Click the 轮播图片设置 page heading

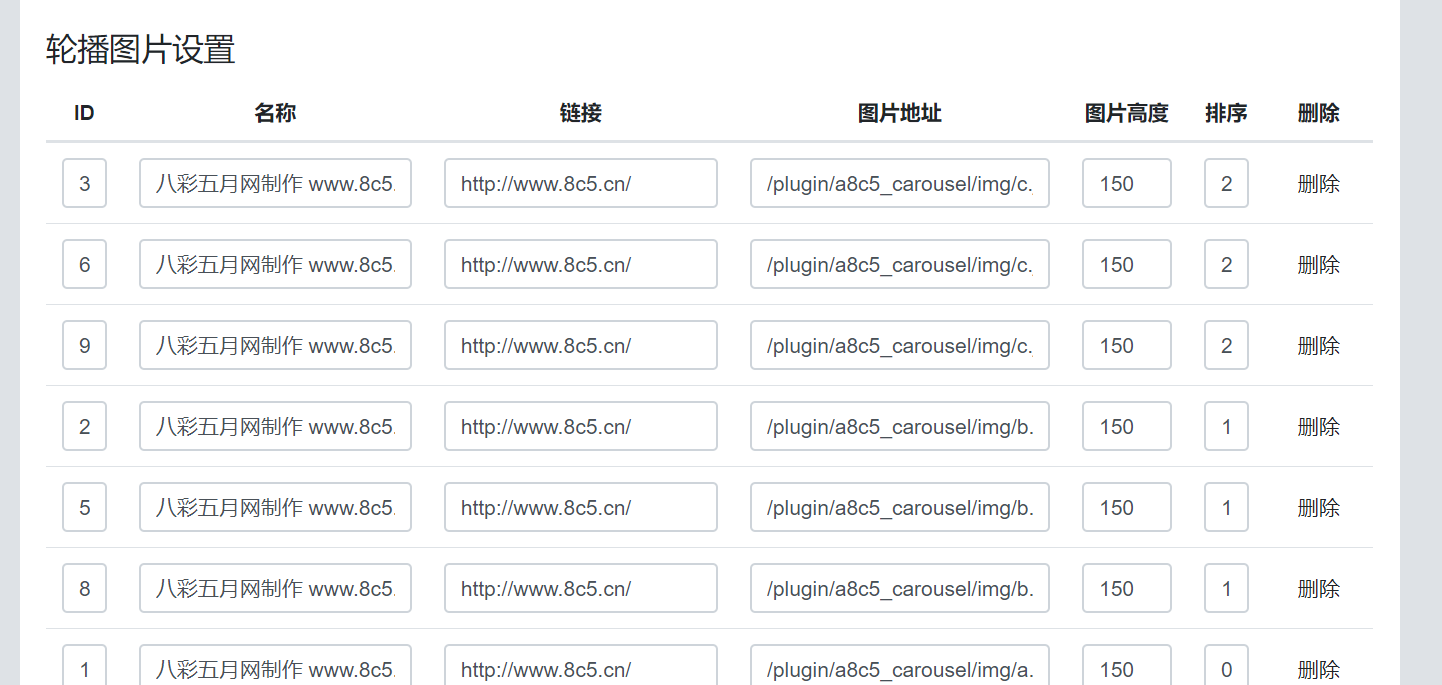point(141,49)
